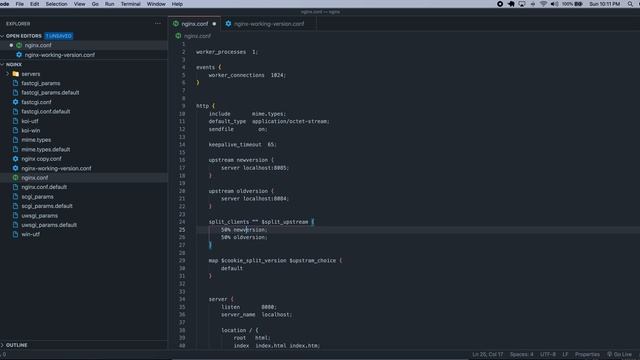Open Explorer more actions ellipsis
640x360 pixels.
[158, 24]
